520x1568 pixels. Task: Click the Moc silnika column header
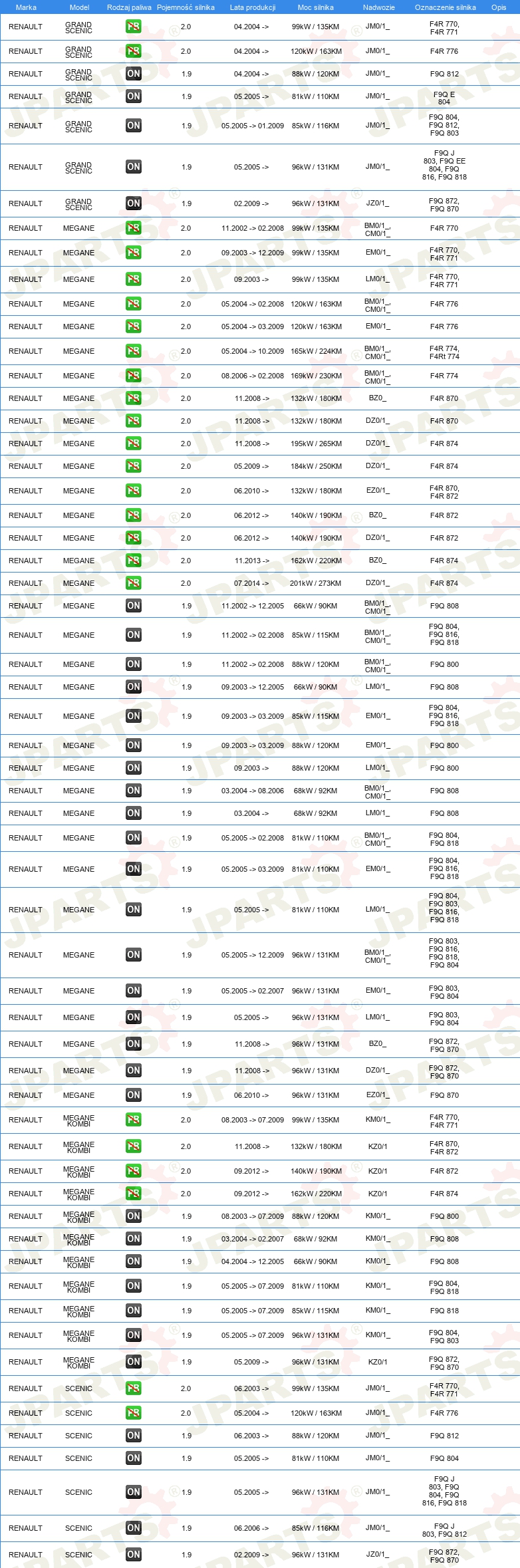pos(316,7)
